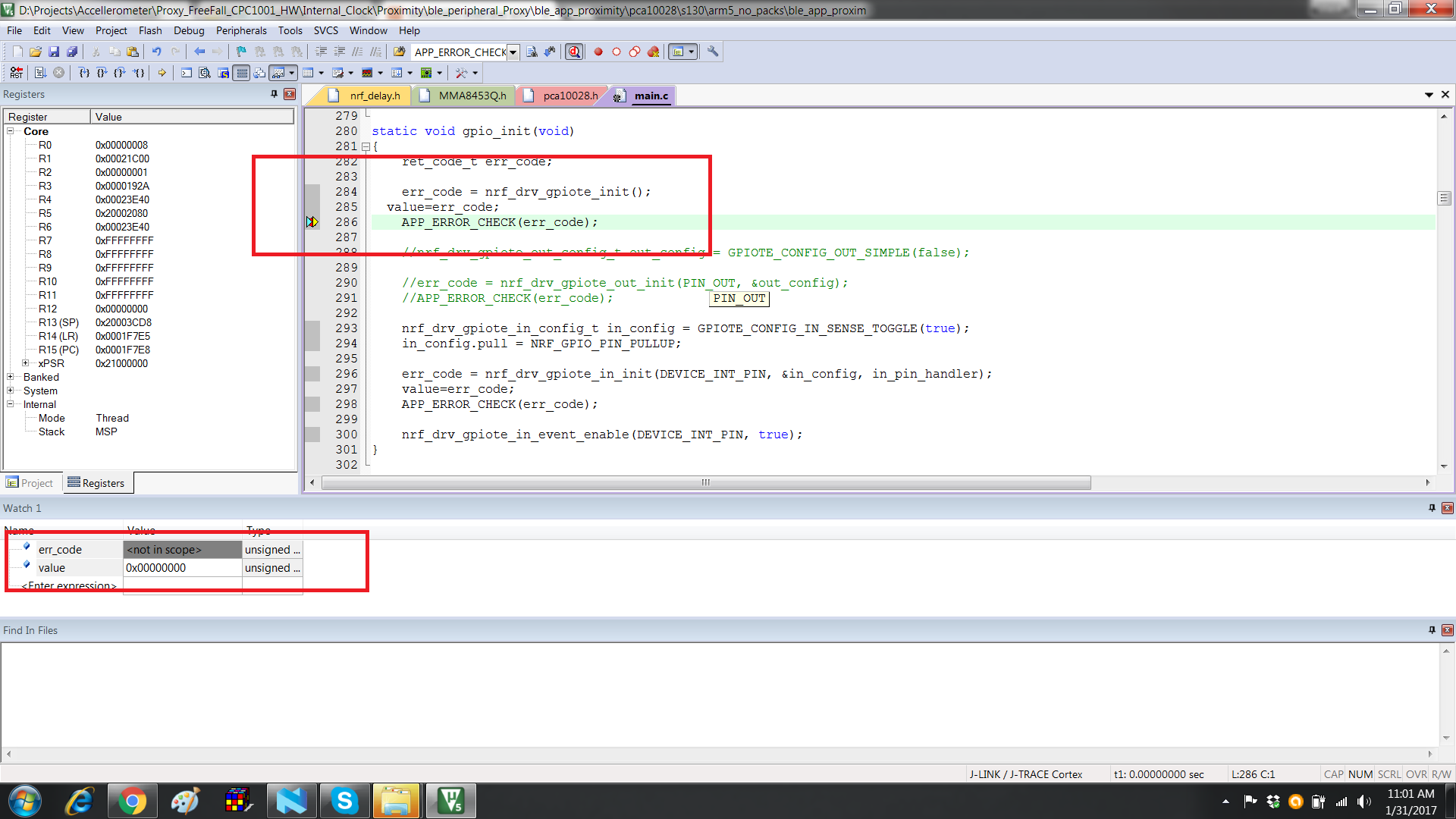The height and width of the screenshot is (819, 1456).
Task: Save the current file
Action: [x=54, y=52]
